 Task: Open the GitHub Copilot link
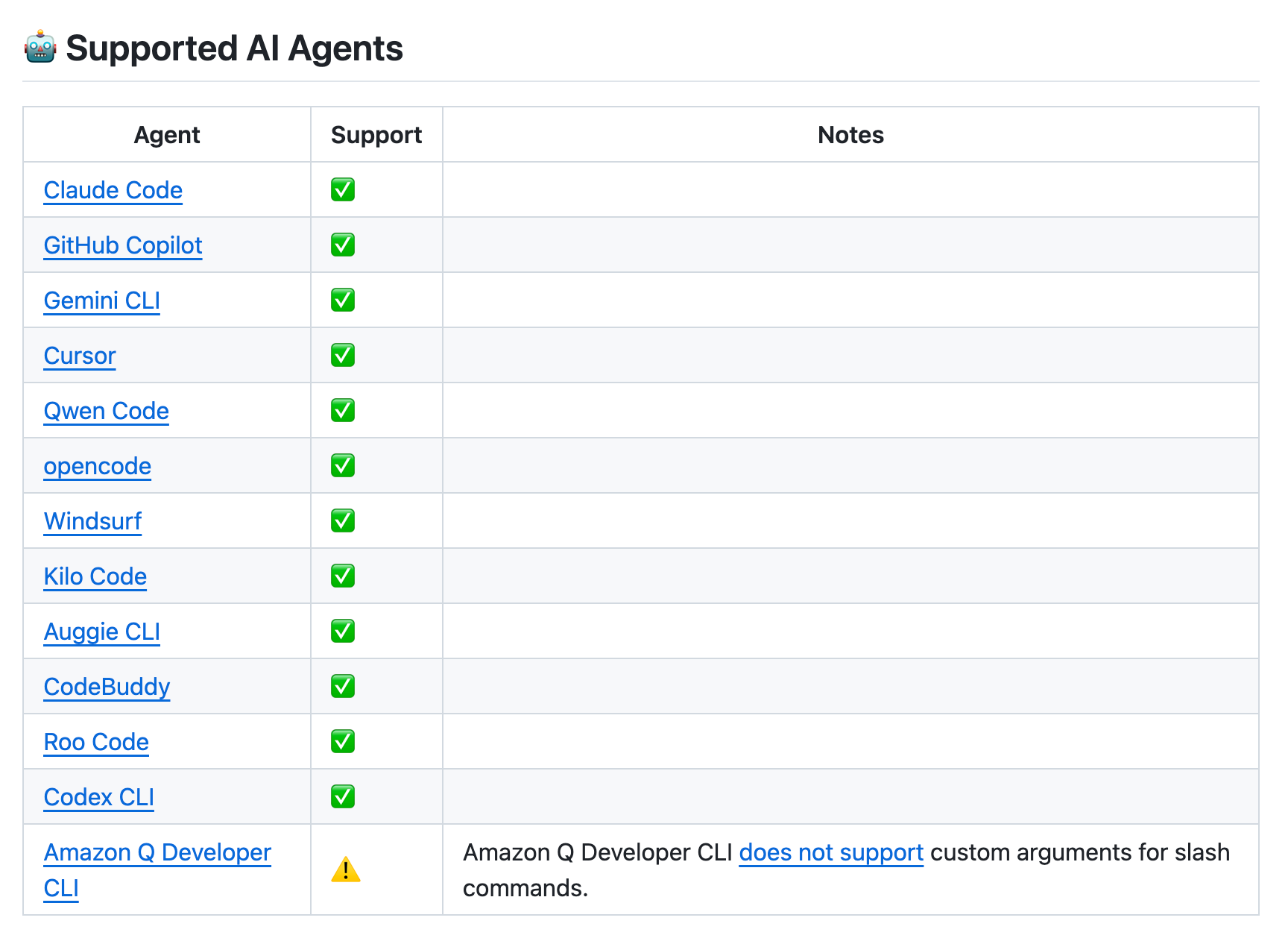pos(123,245)
